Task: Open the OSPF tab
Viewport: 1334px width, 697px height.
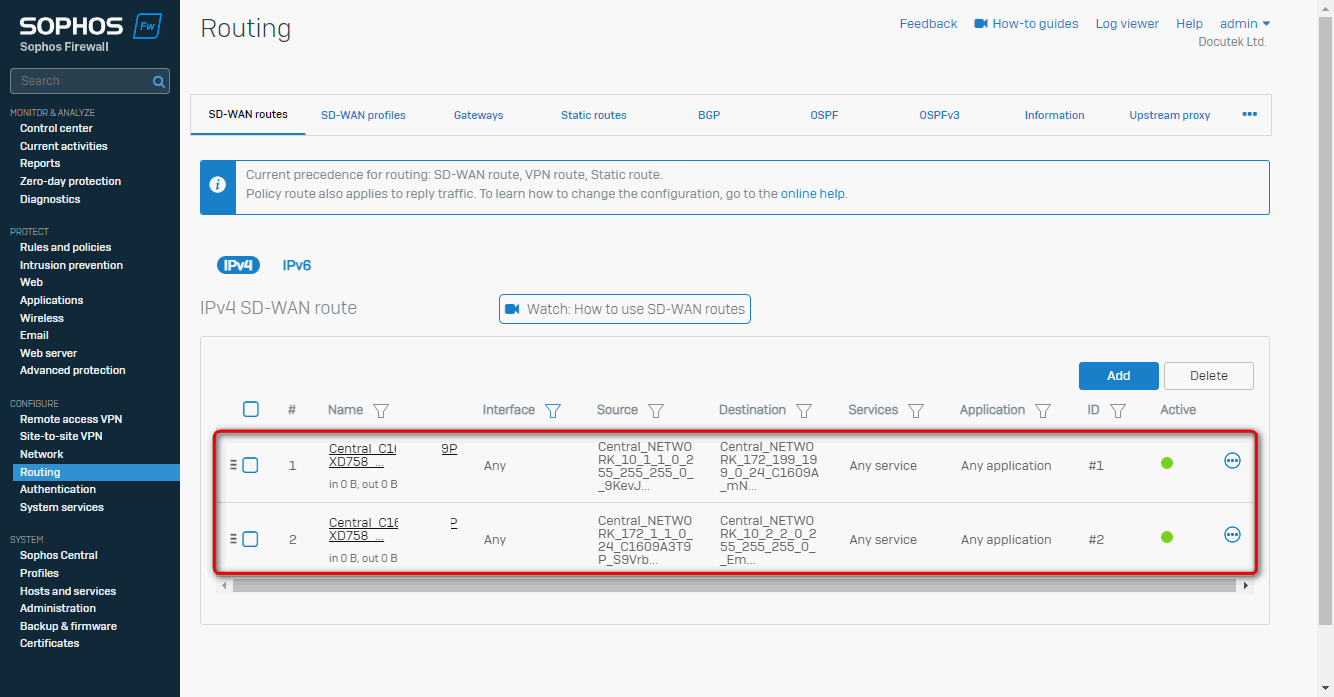Action: point(824,115)
